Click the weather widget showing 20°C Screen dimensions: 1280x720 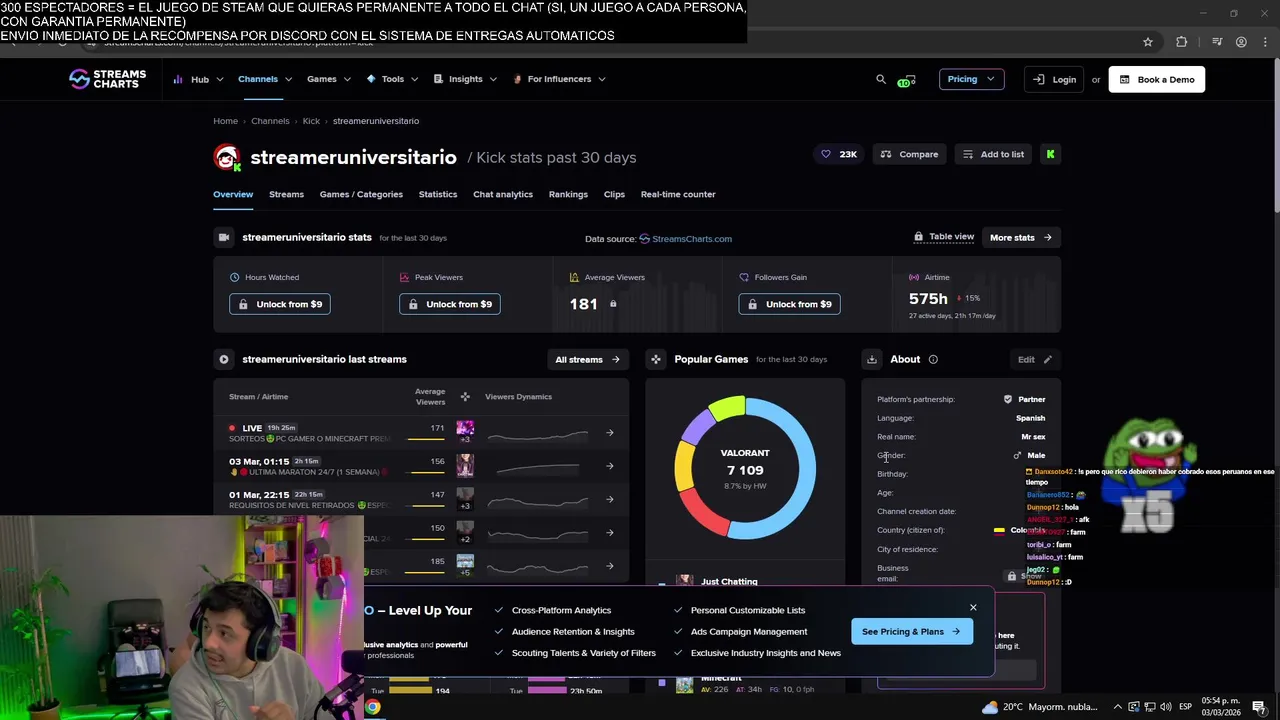click(1039, 707)
